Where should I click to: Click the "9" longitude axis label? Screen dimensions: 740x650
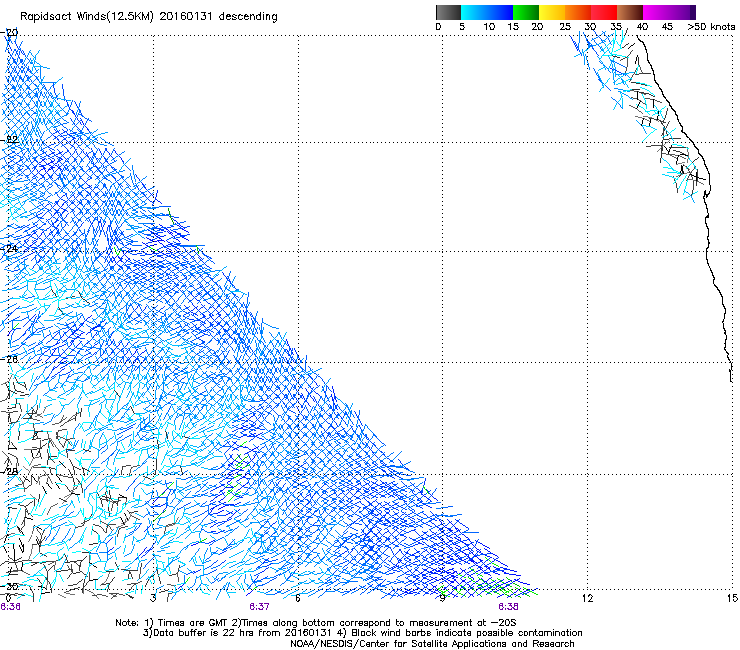[x=442, y=599]
